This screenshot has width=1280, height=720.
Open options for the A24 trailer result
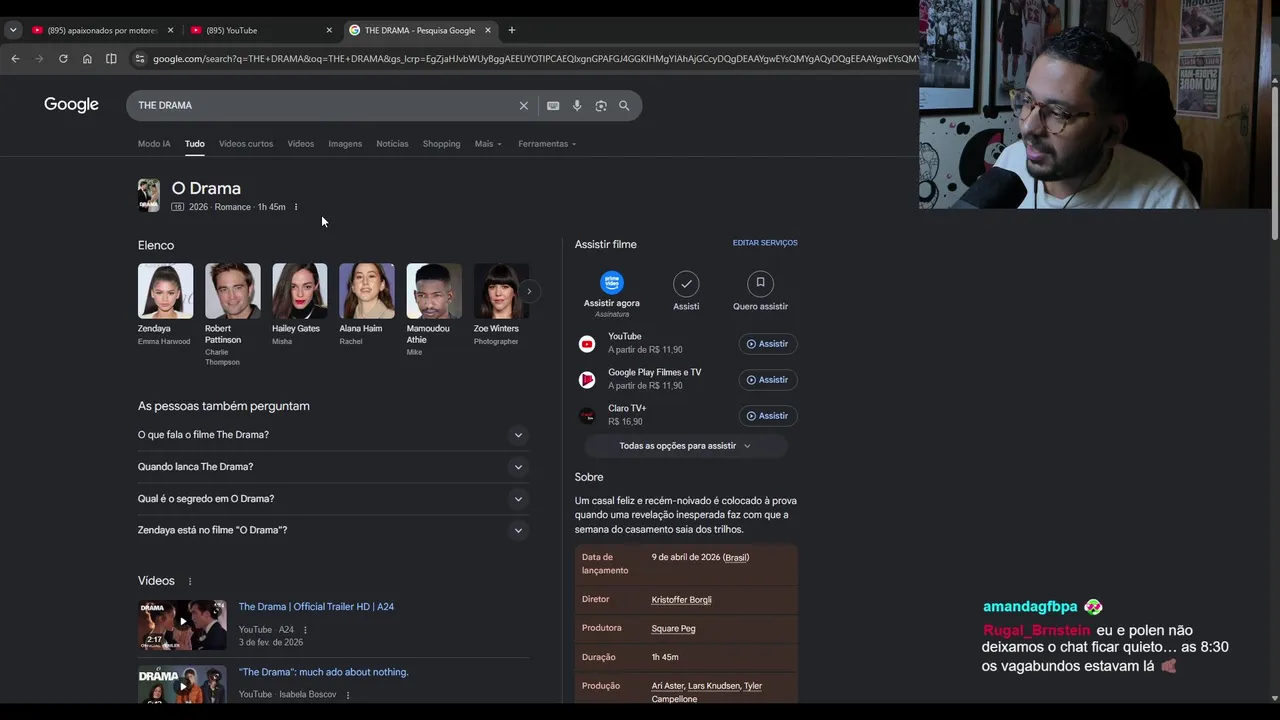click(x=305, y=630)
